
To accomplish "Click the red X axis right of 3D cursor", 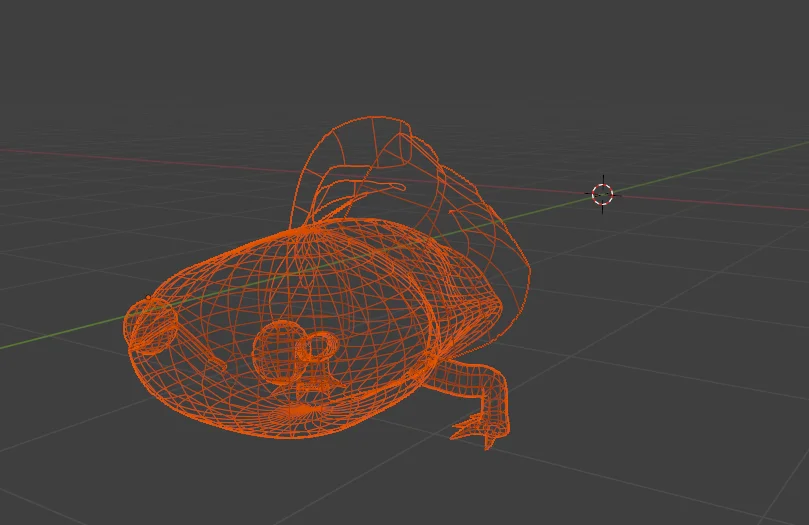I will 720,205.
